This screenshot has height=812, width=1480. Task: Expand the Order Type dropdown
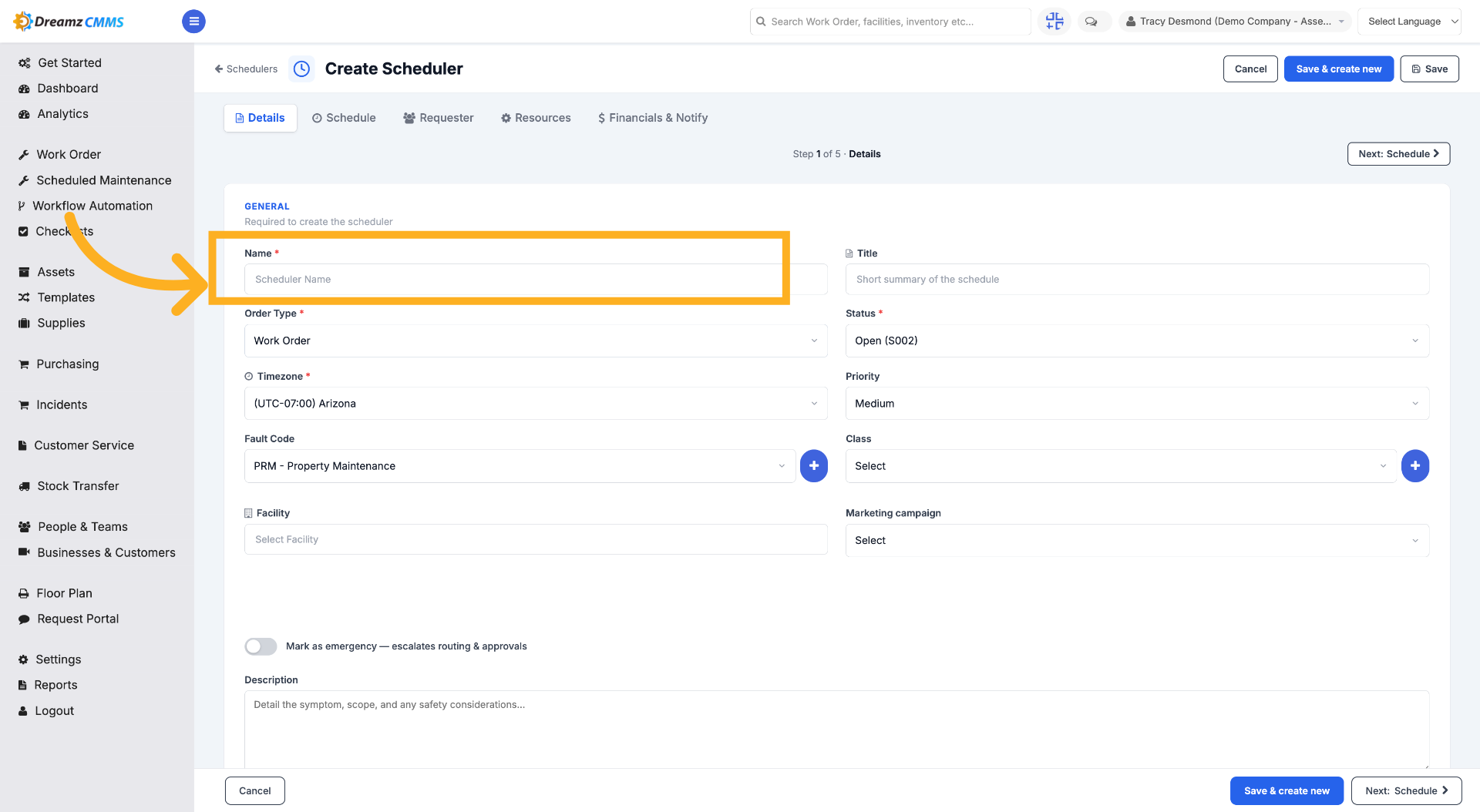[x=536, y=341]
